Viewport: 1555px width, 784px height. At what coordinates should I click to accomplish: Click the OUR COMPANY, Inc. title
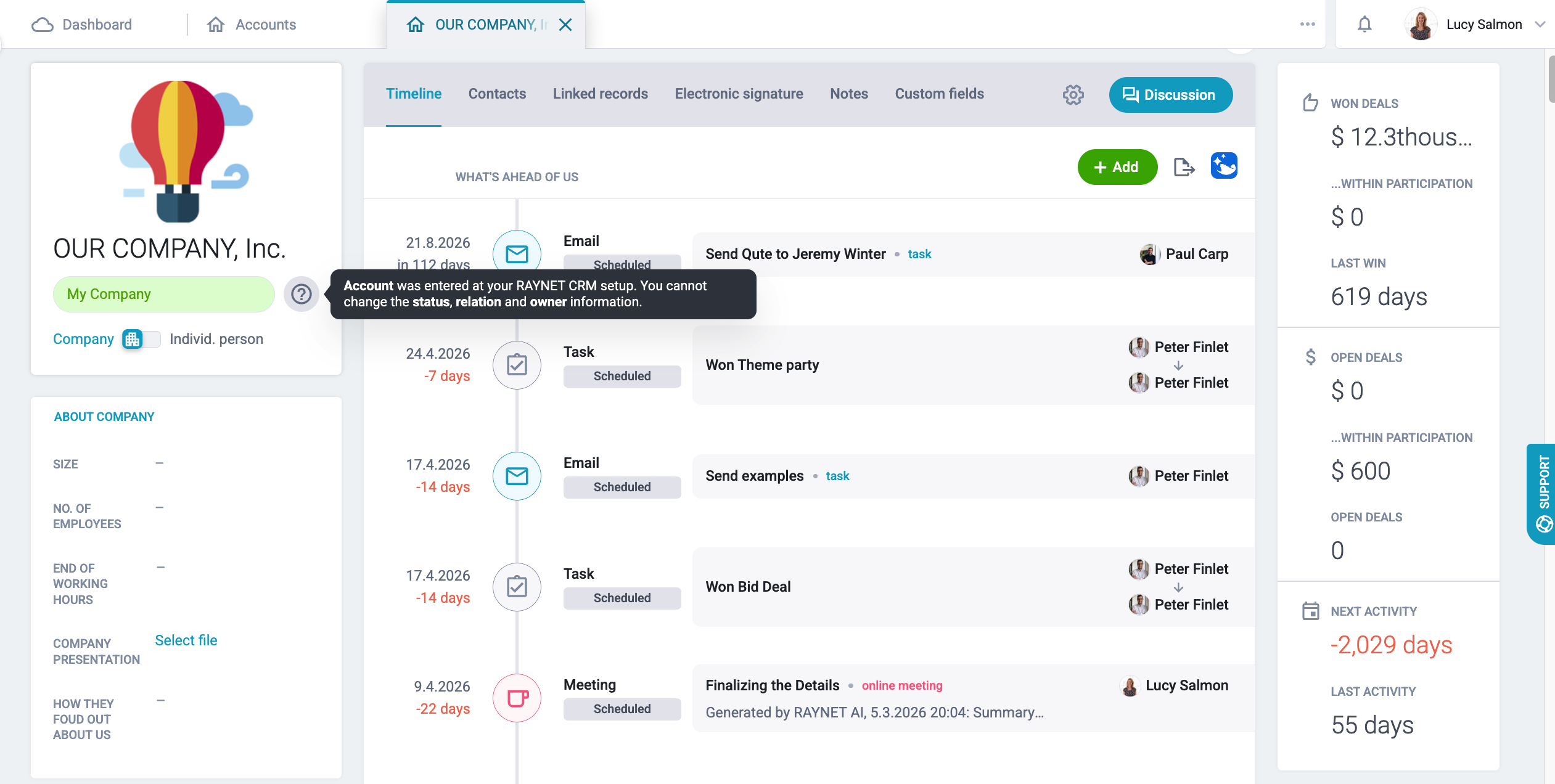point(170,248)
